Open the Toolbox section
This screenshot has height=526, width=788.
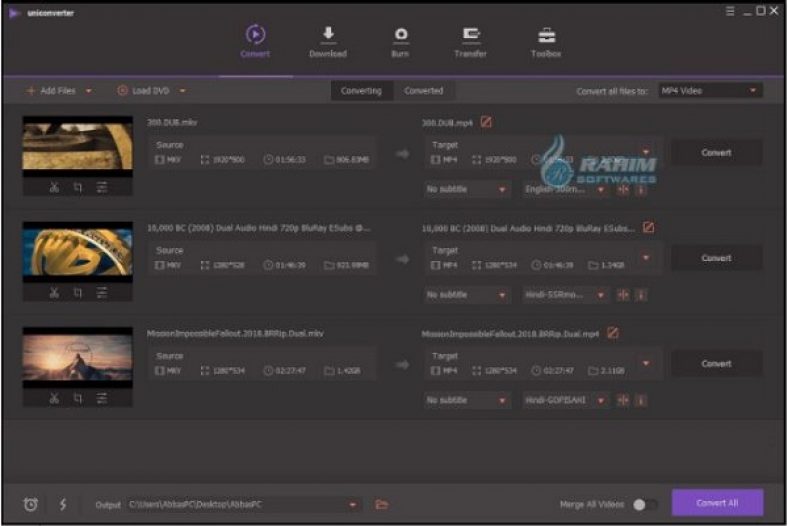pos(546,42)
